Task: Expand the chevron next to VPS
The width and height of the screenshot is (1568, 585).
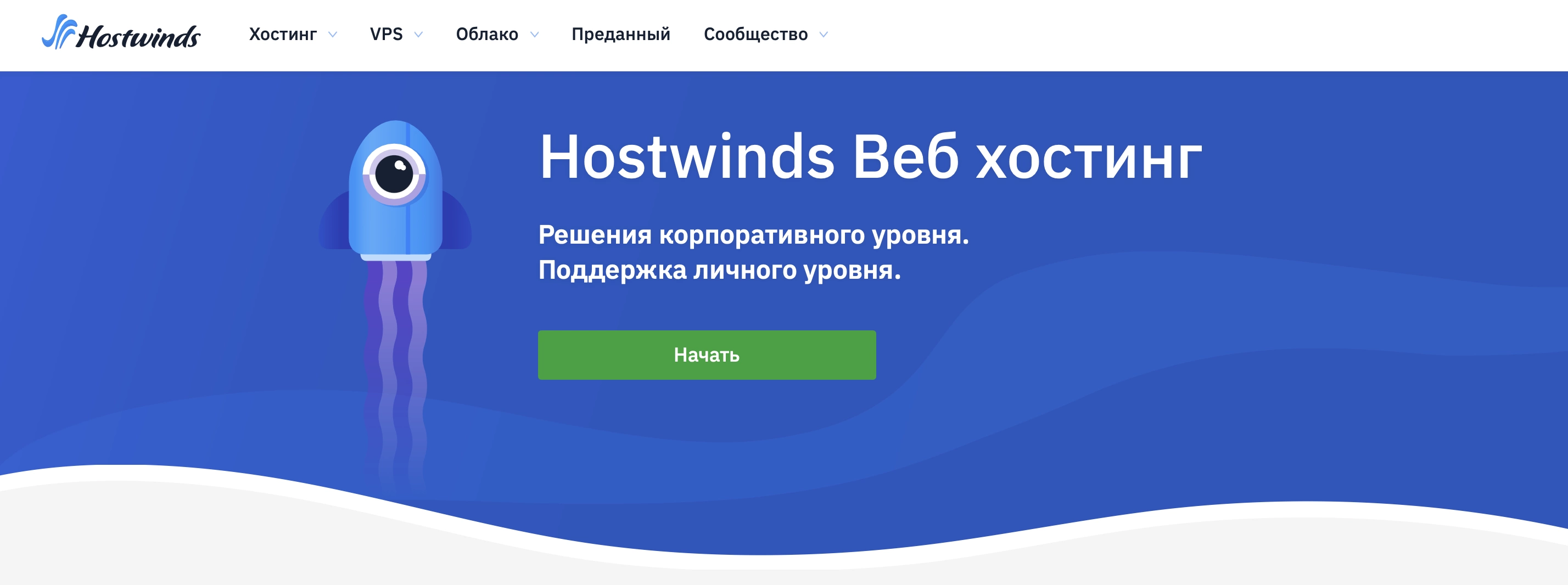Action: click(419, 35)
